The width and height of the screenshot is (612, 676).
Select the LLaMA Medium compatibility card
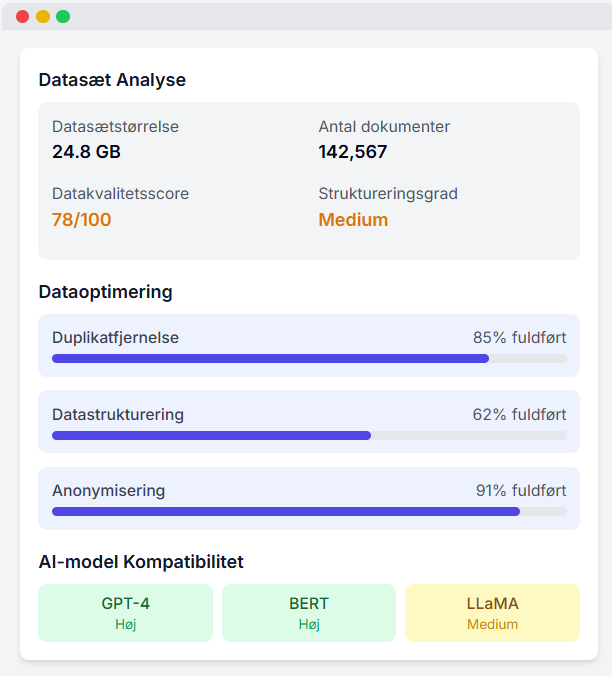coord(492,613)
